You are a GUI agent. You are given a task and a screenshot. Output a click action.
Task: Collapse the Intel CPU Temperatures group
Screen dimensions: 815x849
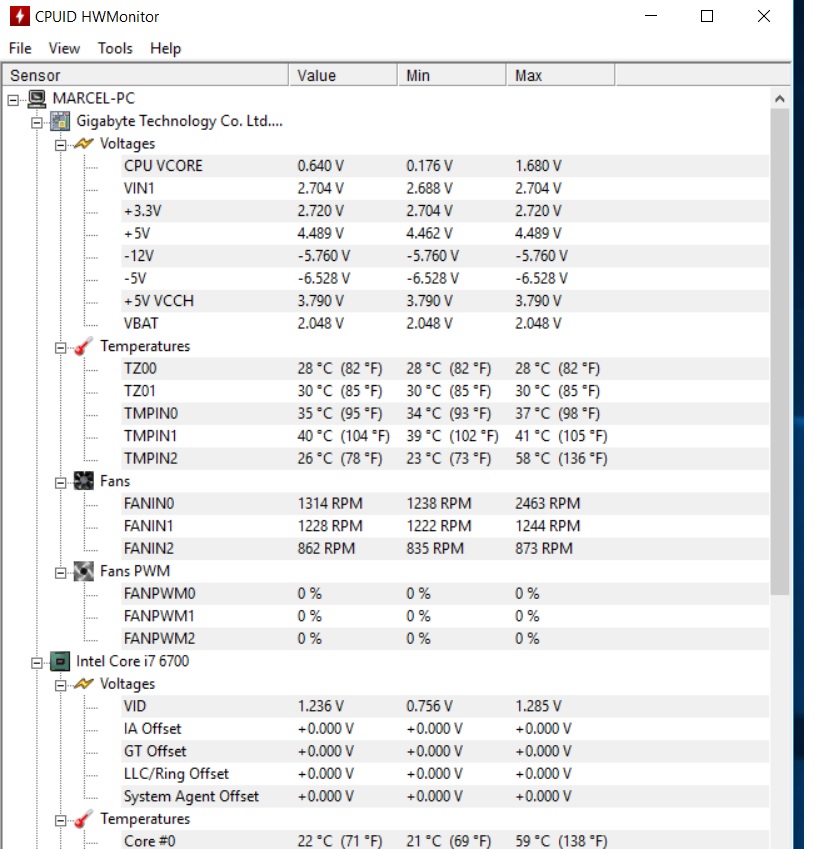(61, 820)
